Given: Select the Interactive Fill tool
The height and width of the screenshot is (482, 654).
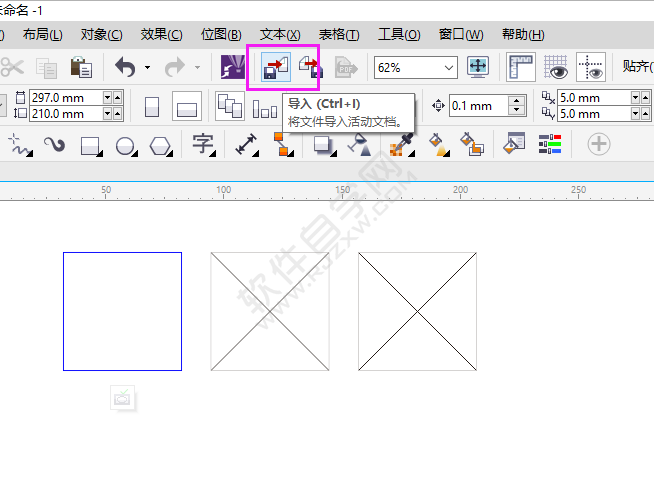Looking at the screenshot, I should click(x=439, y=145).
